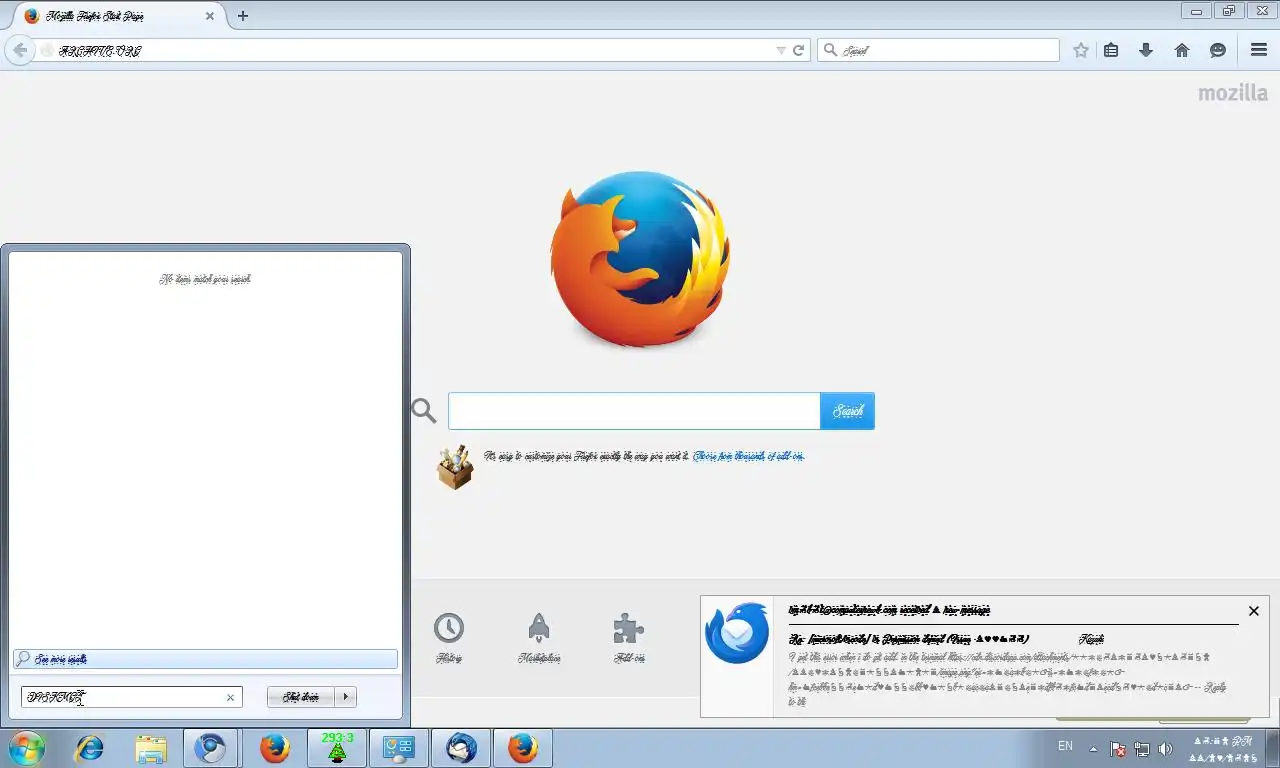Expand the Shut down options arrow

[x=346, y=697]
